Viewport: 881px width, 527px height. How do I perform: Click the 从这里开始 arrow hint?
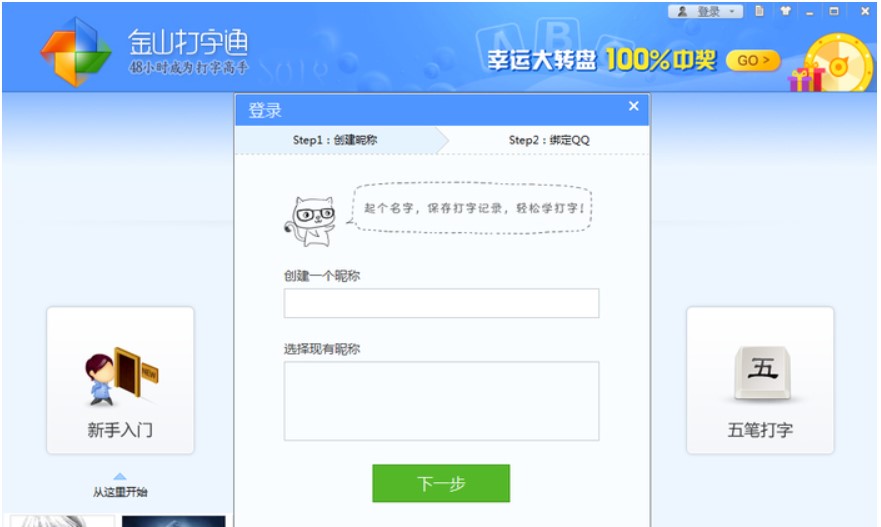[x=120, y=487]
